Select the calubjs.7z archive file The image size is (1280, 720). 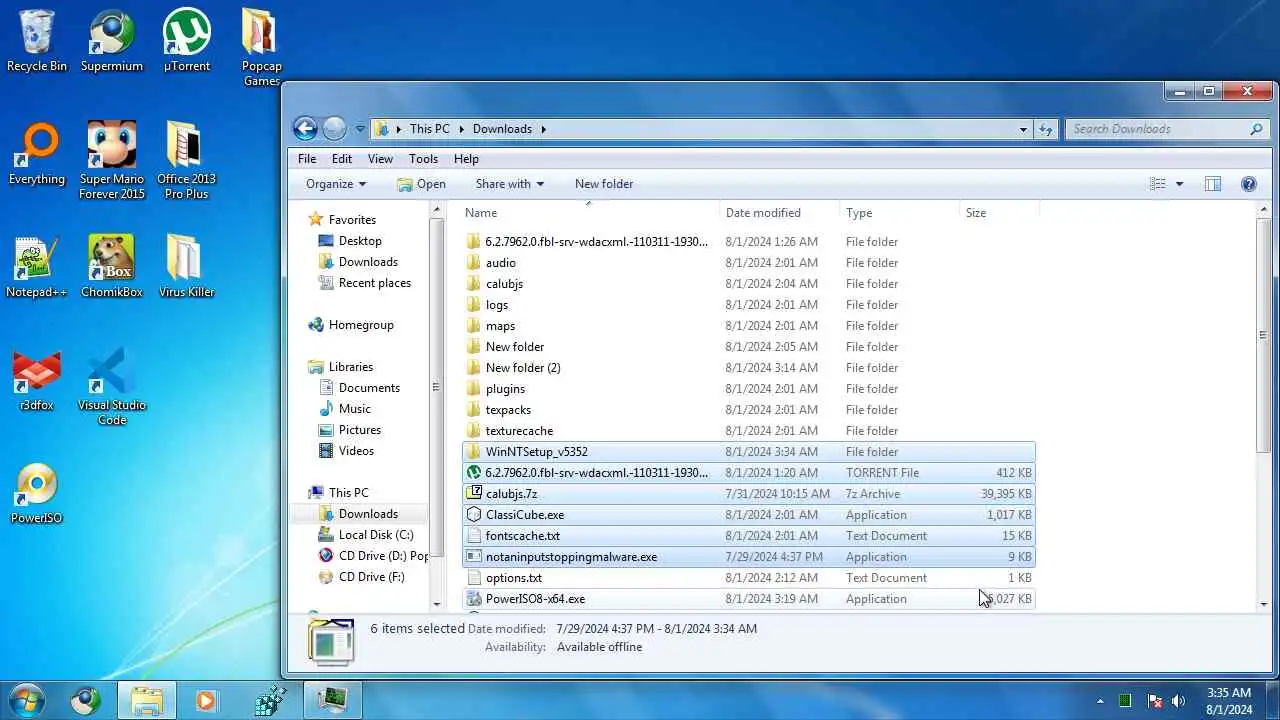click(749, 494)
